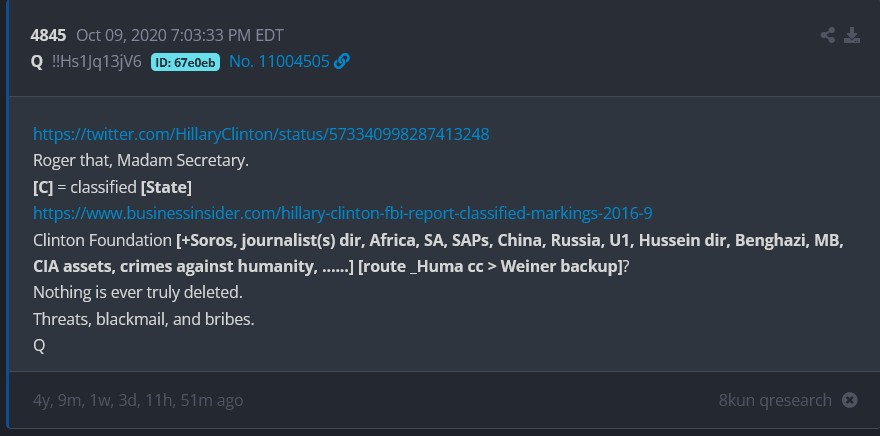
Task: Click the "[C] = classified [State]" line
Action: tap(112, 187)
